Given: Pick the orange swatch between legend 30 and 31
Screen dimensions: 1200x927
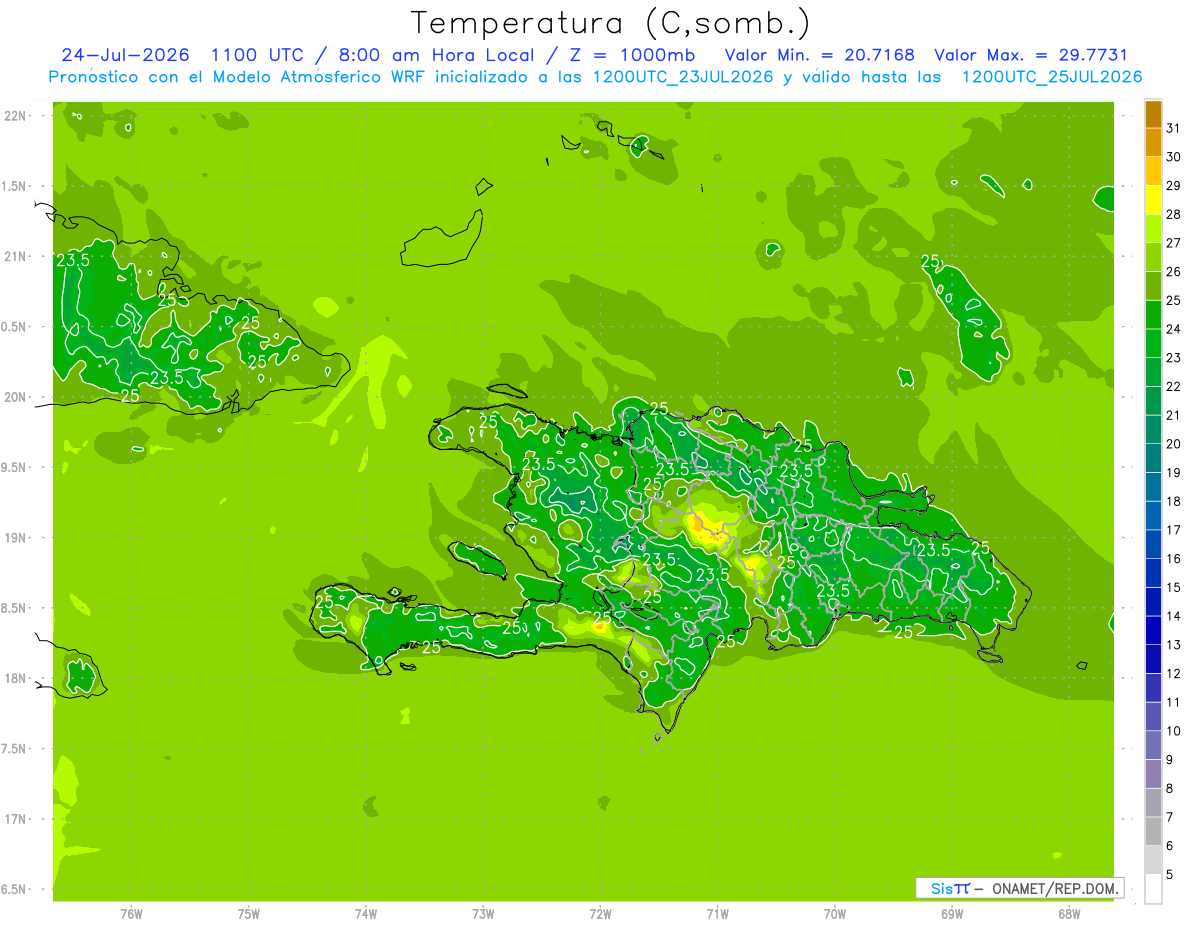Looking at the screenshot, I should coord(1153,143).
